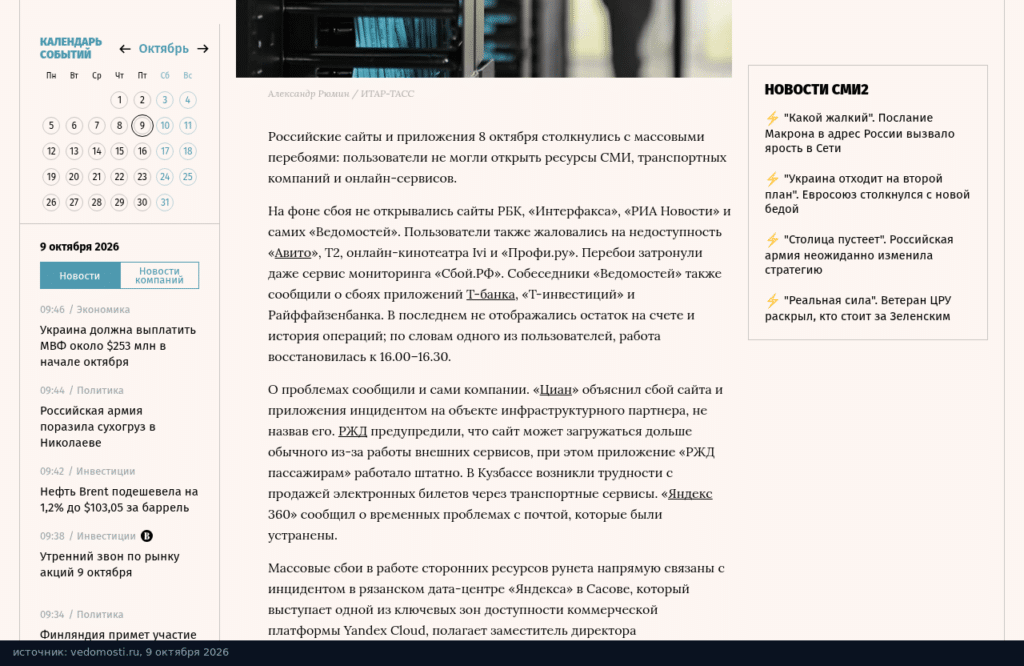Image resolution: width=1024 pixels, height=666 pixels.
Task: Click the Экономика category label at 09:46
Action: (103, 309)
